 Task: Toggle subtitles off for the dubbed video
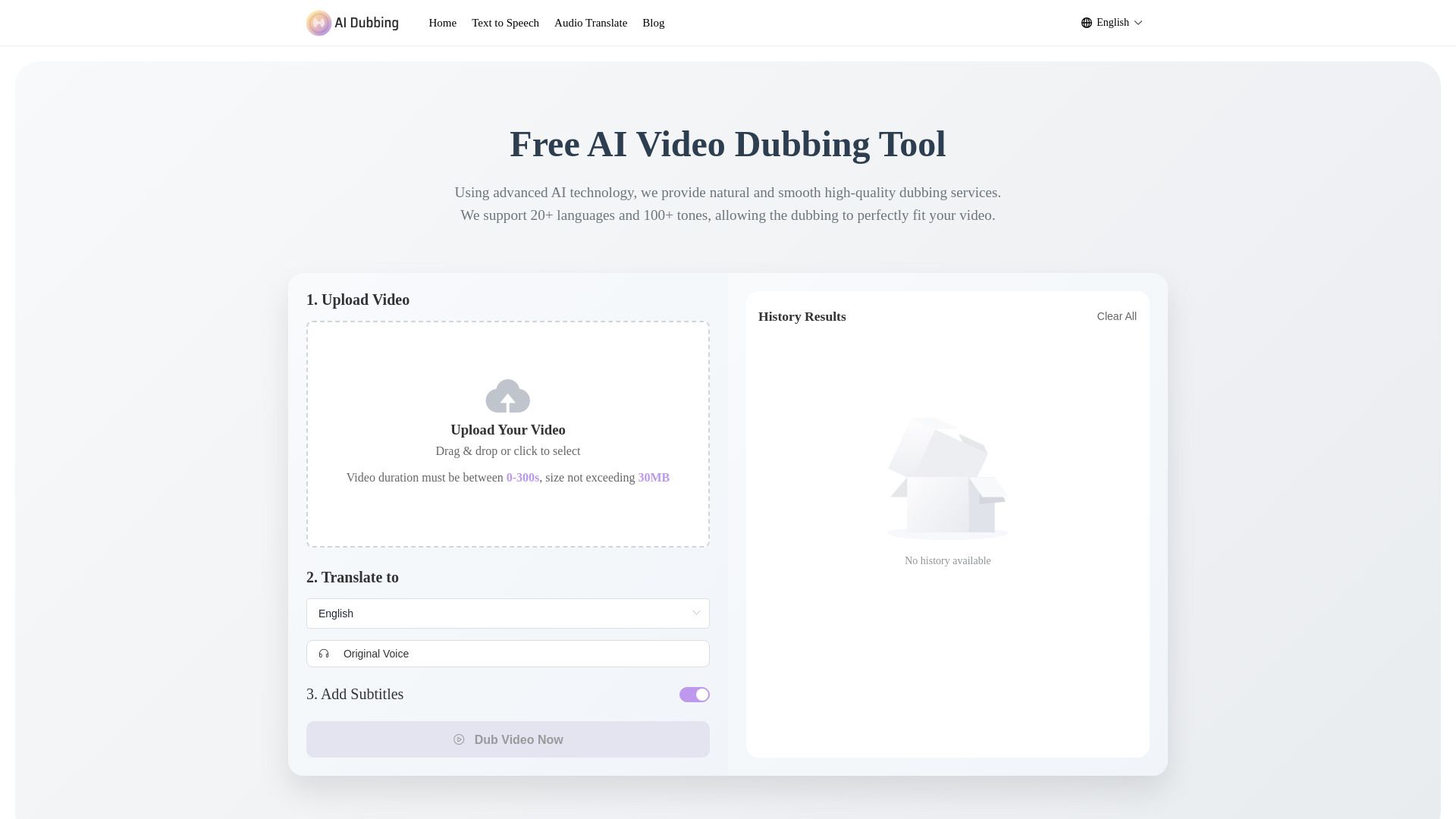tap(694, 694)
